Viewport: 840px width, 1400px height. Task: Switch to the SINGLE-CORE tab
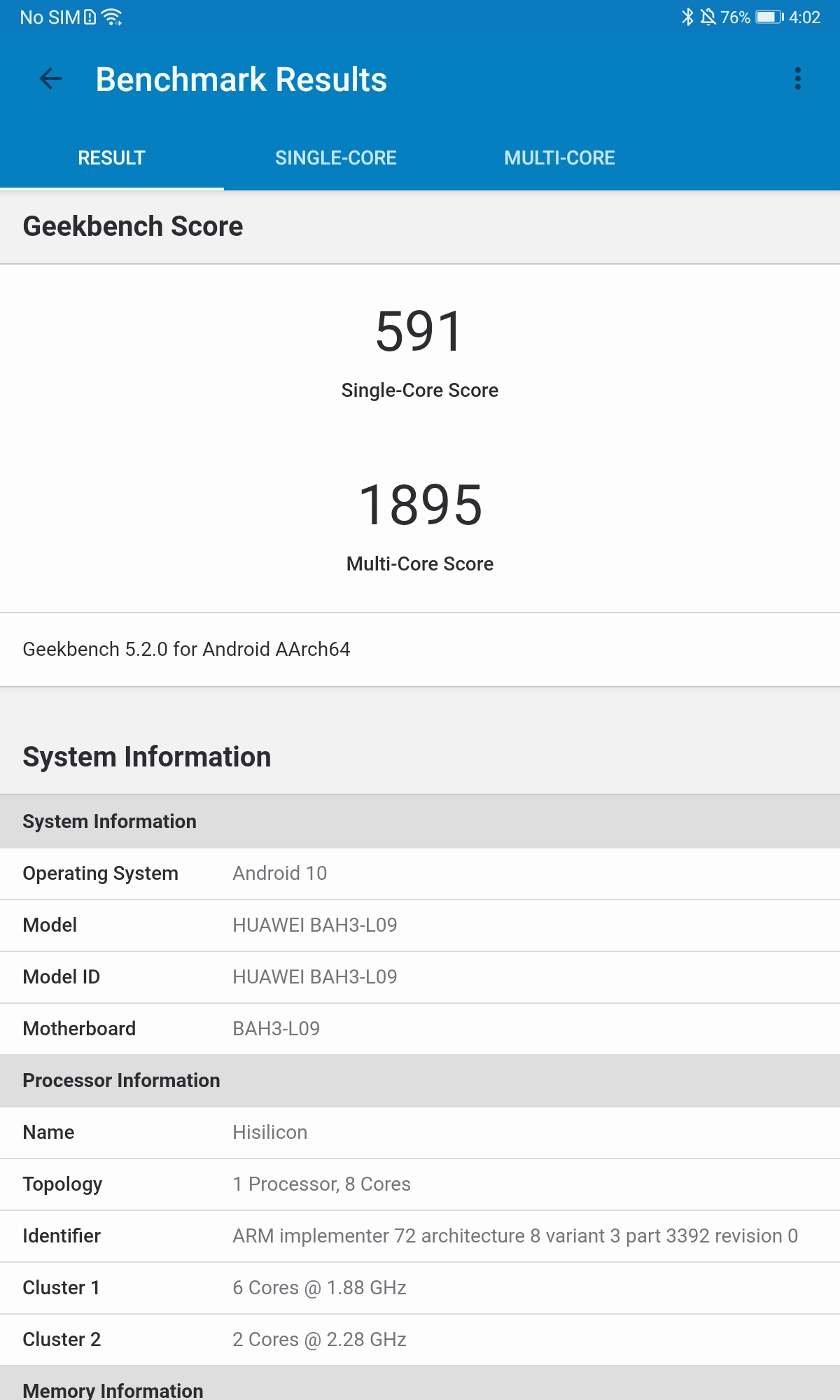point(335,158)
